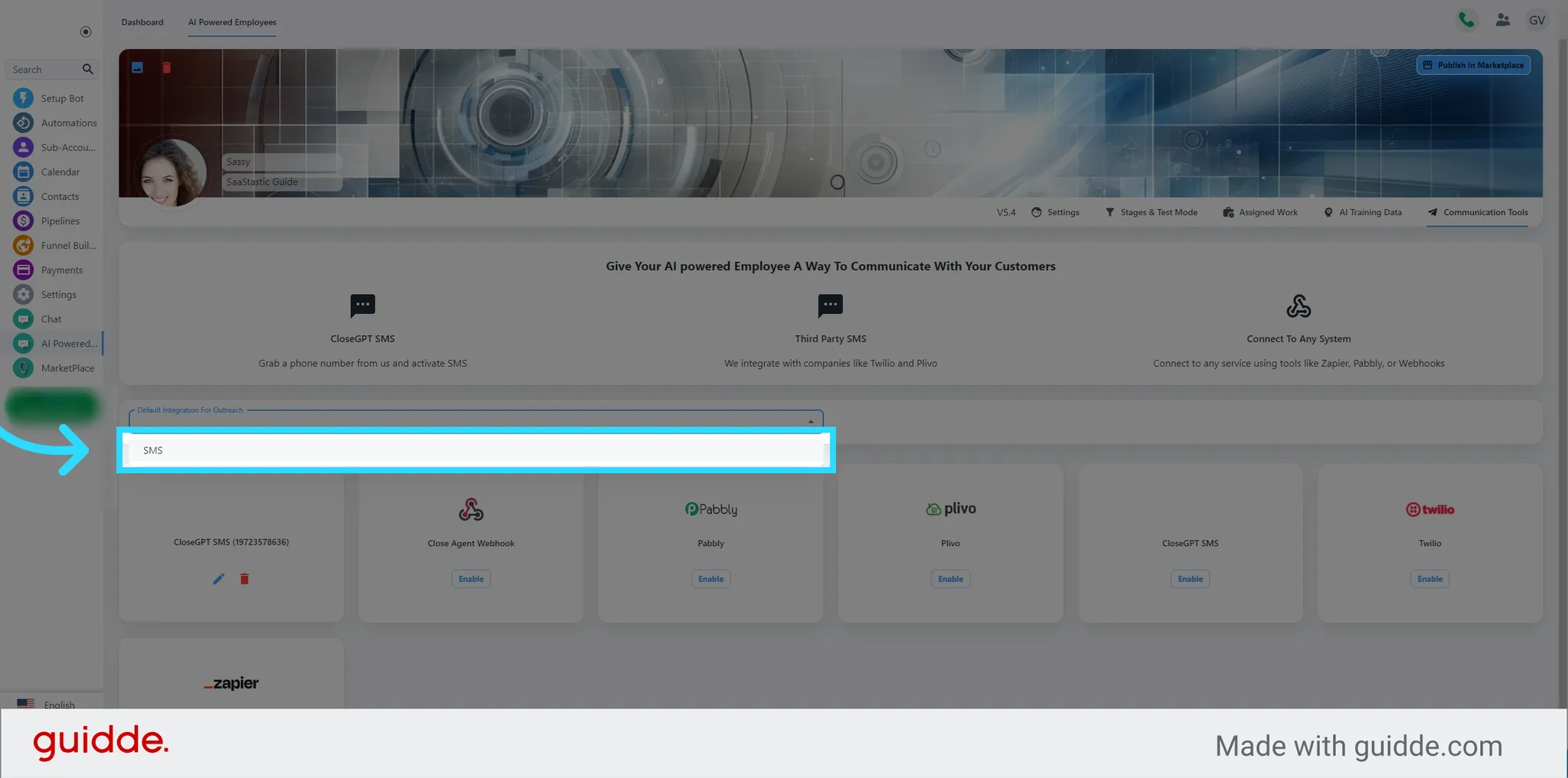This screenshot has width=1568, height=778.
Task: Switch to the AI Powered Employees tab
Action: coord(232,22)
